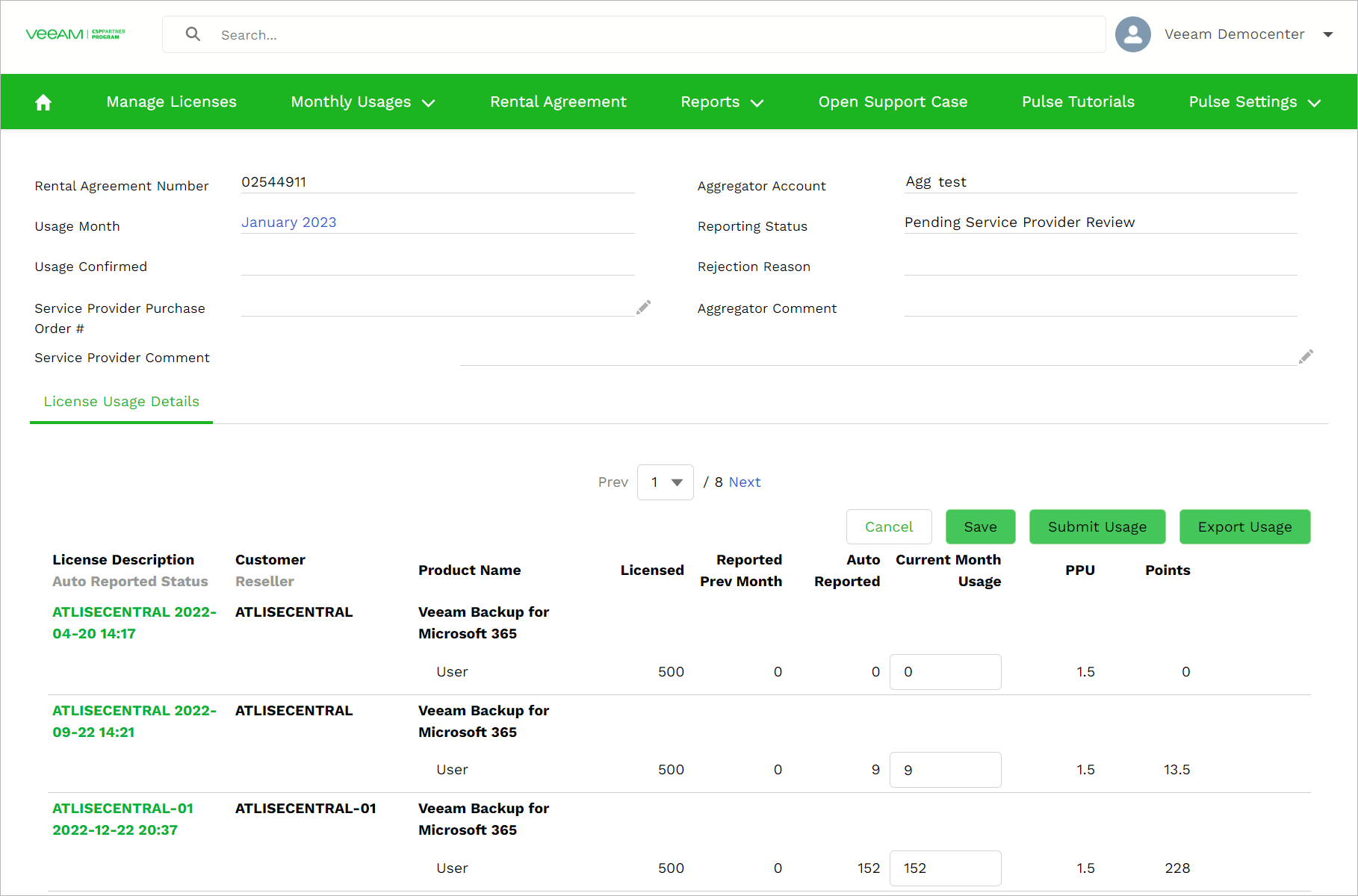
Task: Click Pending Service Provider Review status
Action: point(1020,223)
